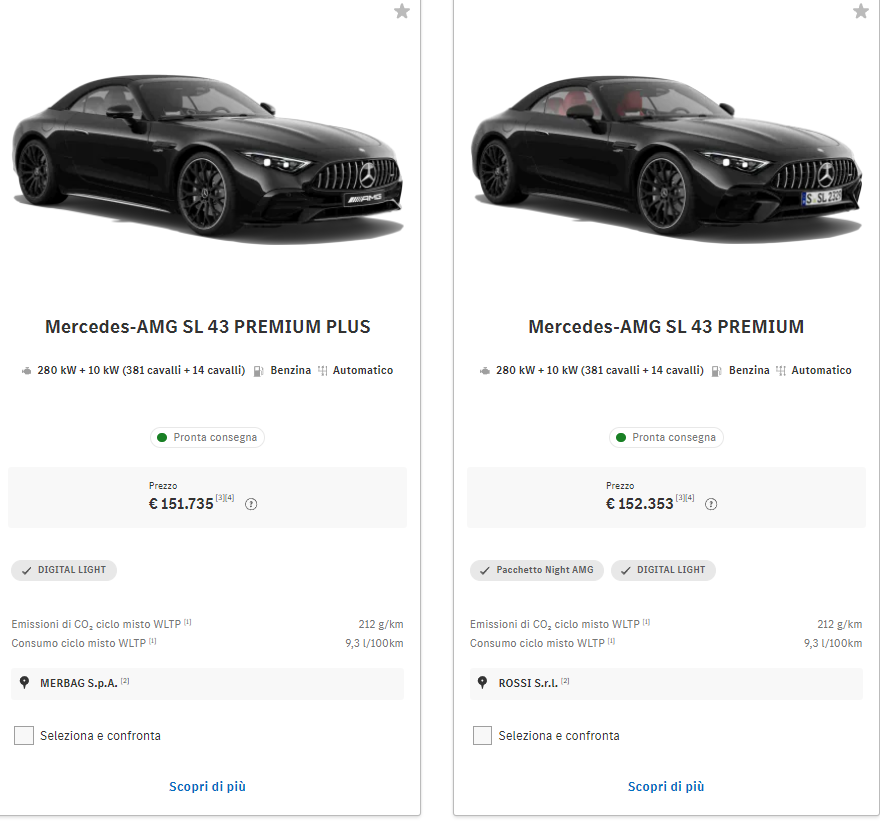Open the black SL 43 PREMIUM PLUS car image
This screenshot has height=824, width=880.
click(x=208, y=159)
